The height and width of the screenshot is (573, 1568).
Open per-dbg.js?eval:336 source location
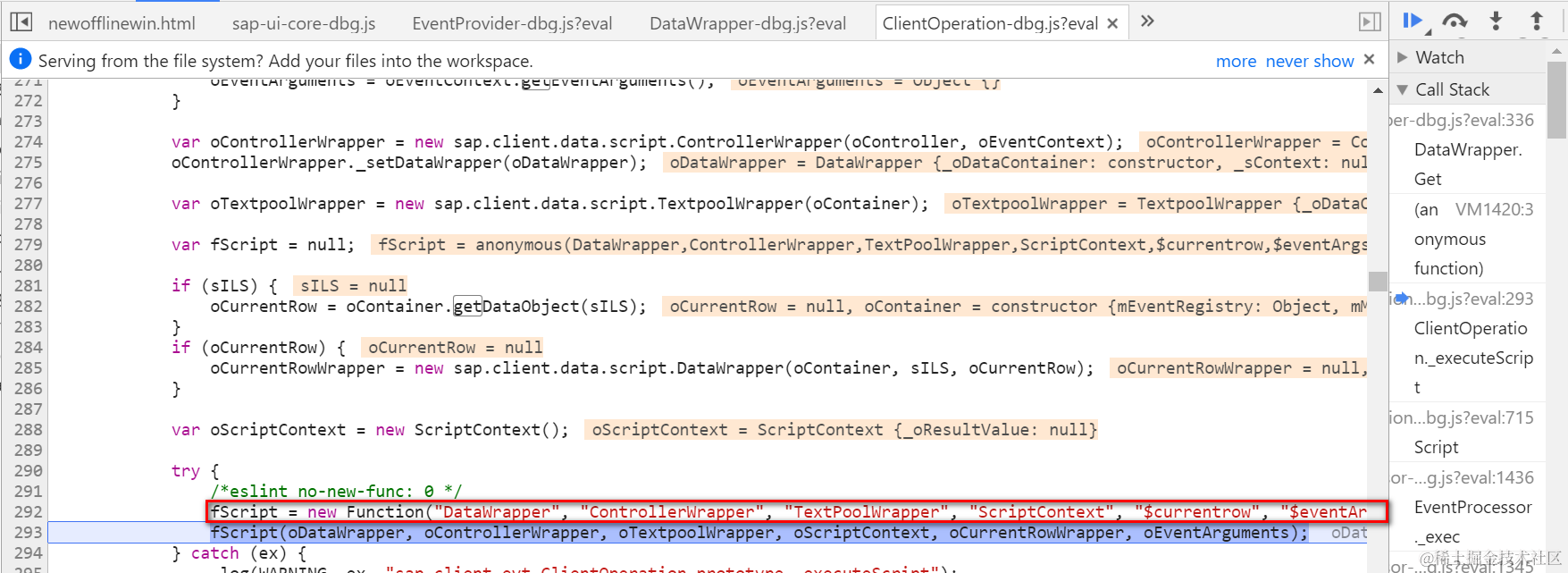tap(1462, 120)
